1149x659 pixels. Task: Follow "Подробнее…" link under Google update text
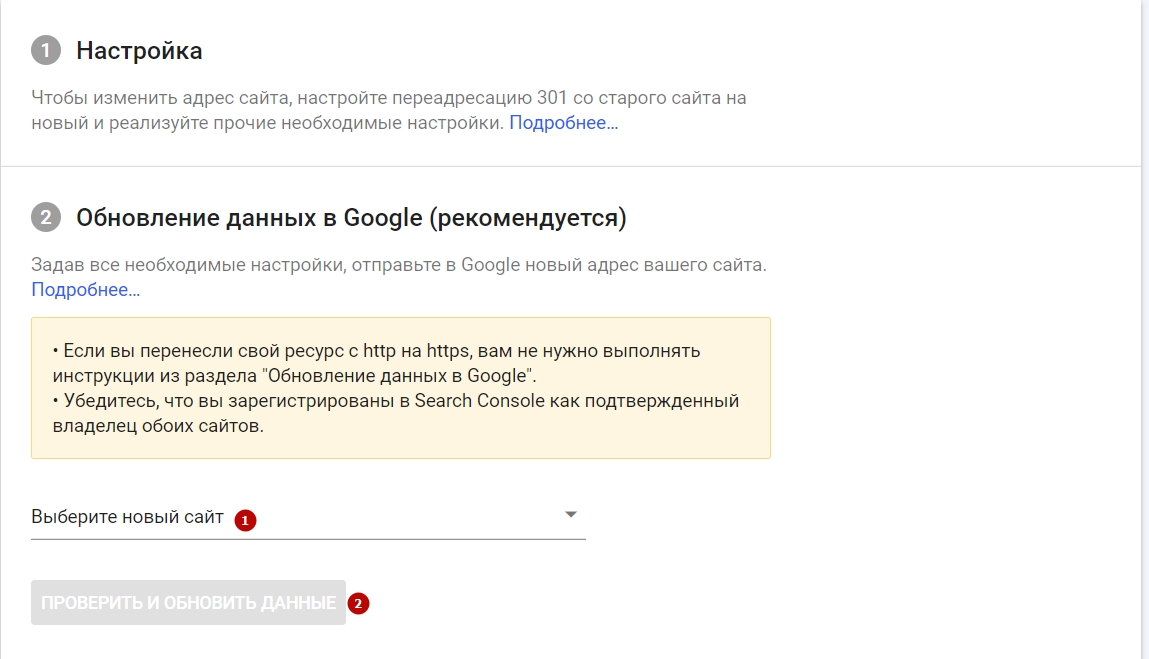(85, 290)
